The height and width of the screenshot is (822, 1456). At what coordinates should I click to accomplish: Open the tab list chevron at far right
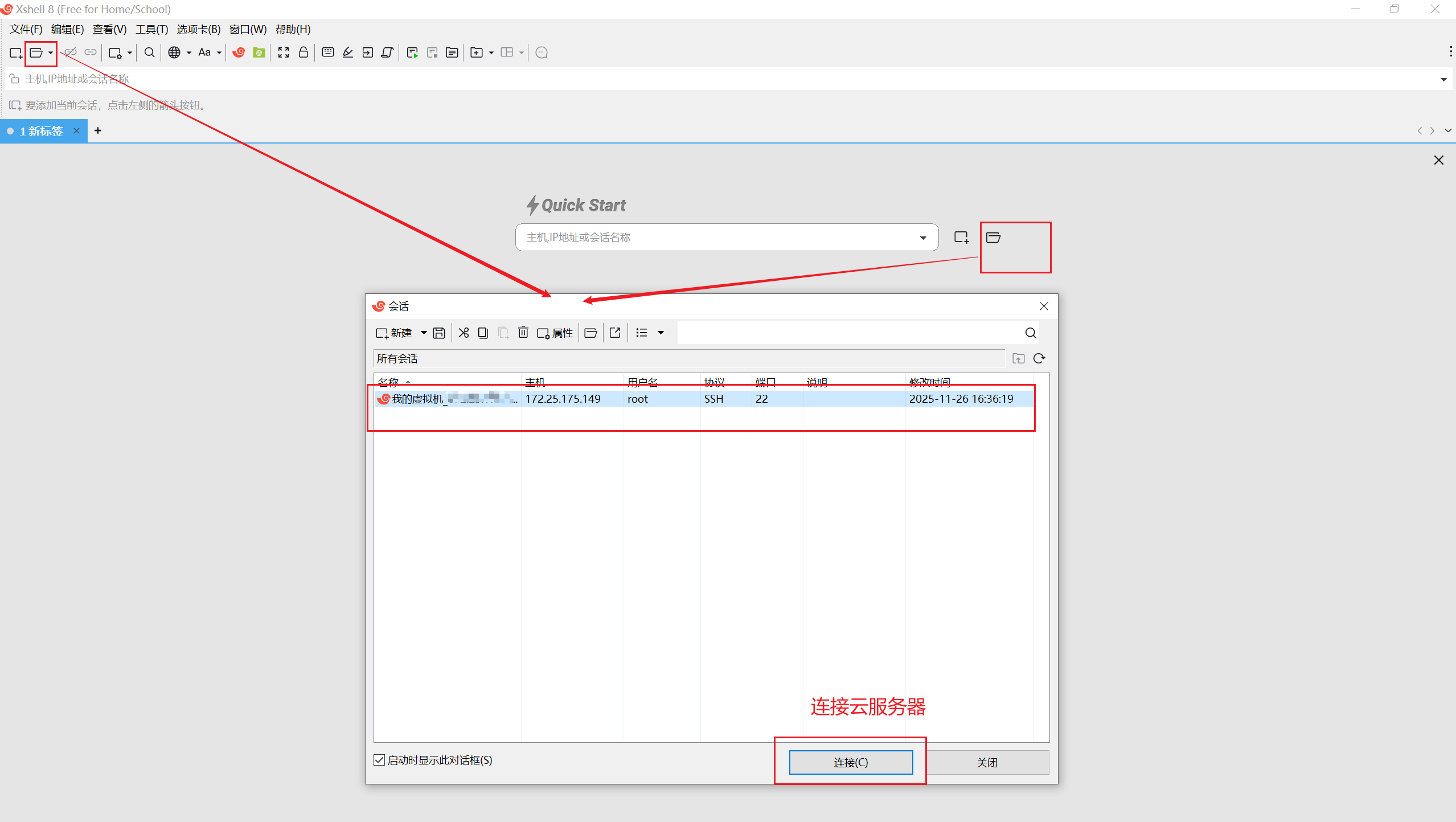point(1448,131)
